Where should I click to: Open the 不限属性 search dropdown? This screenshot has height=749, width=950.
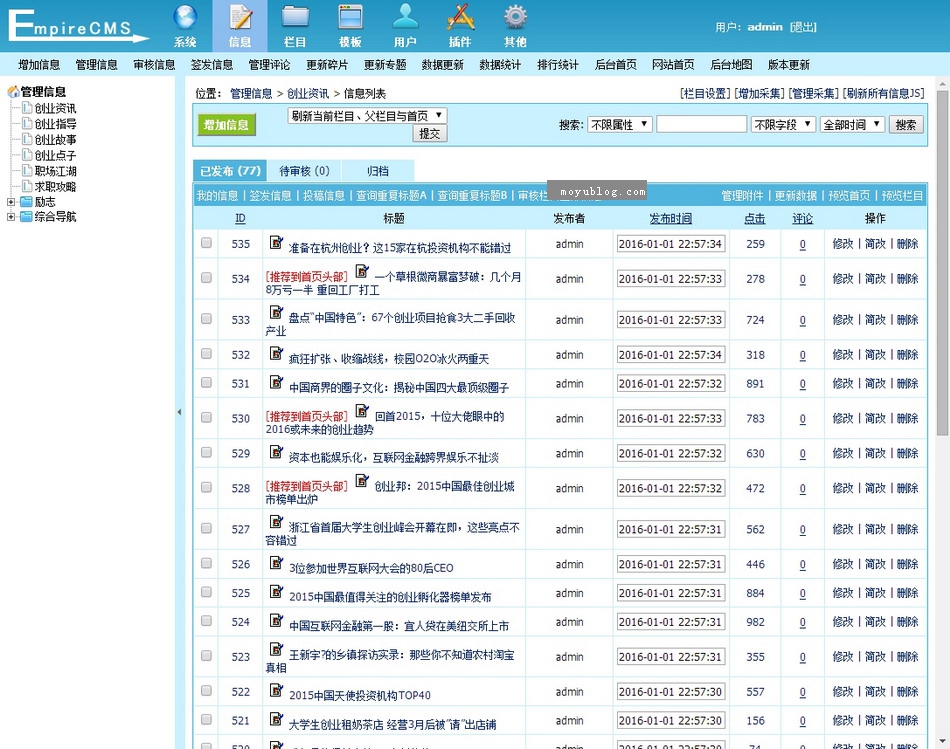(x=619, y=124)
